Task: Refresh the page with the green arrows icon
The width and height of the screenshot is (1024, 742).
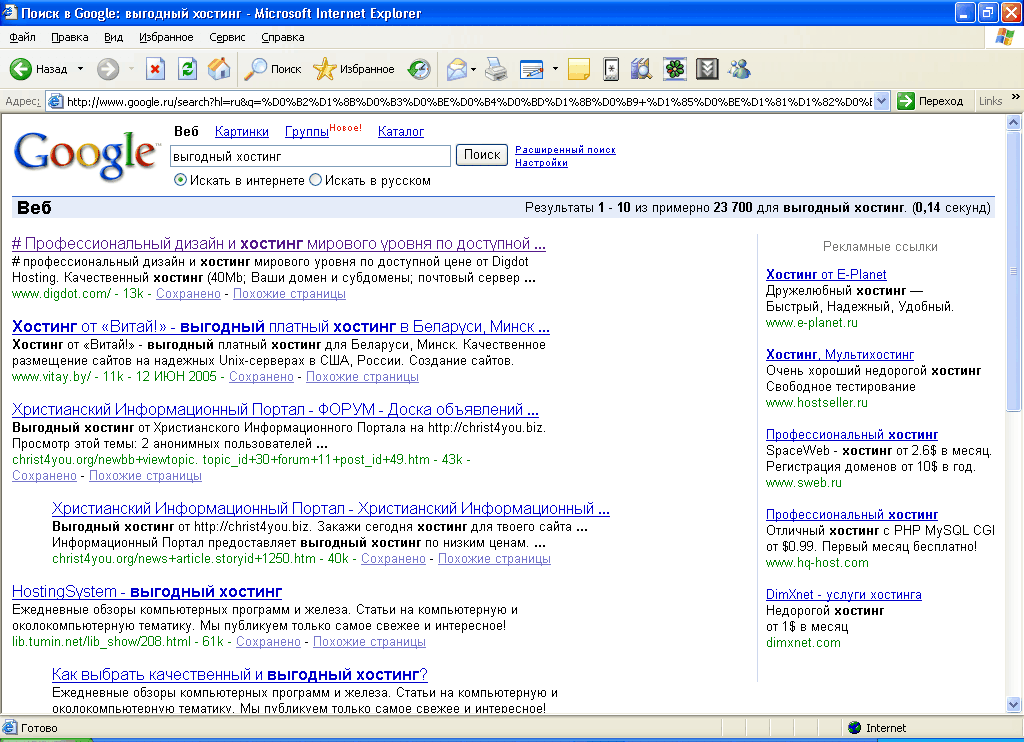Action: point(187,69)
